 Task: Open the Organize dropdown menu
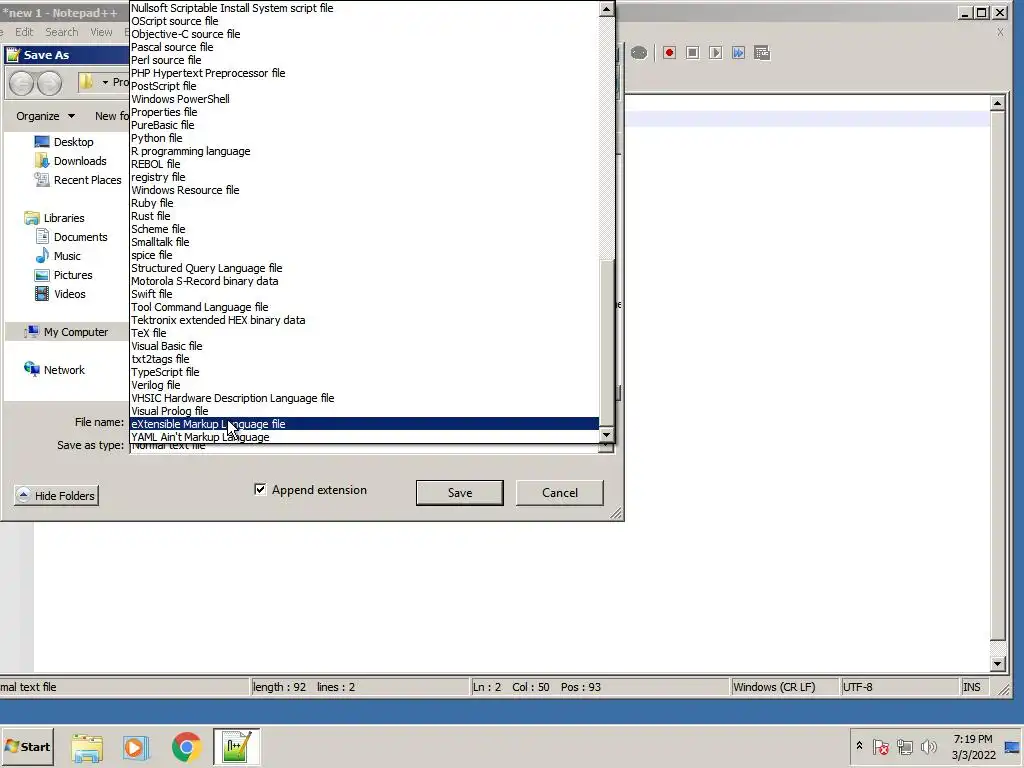coord(45,116)
